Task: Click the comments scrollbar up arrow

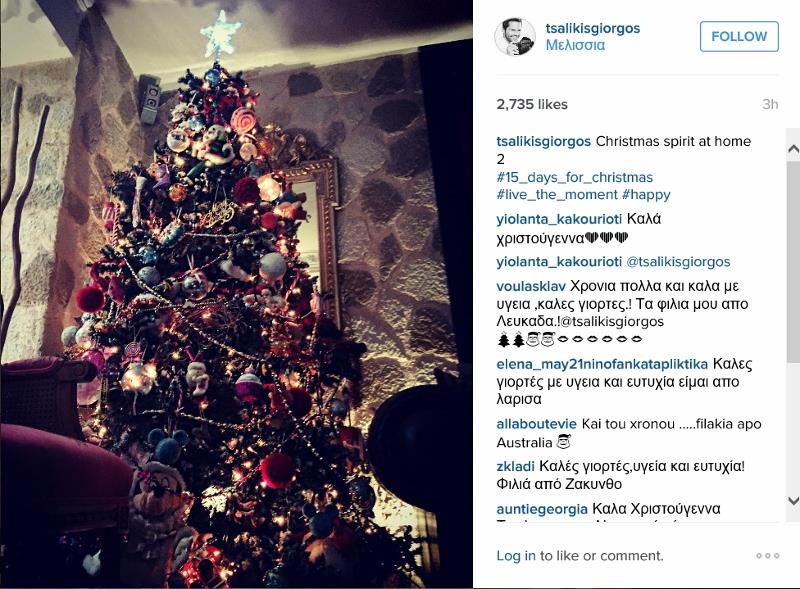Action: [793, 149]
